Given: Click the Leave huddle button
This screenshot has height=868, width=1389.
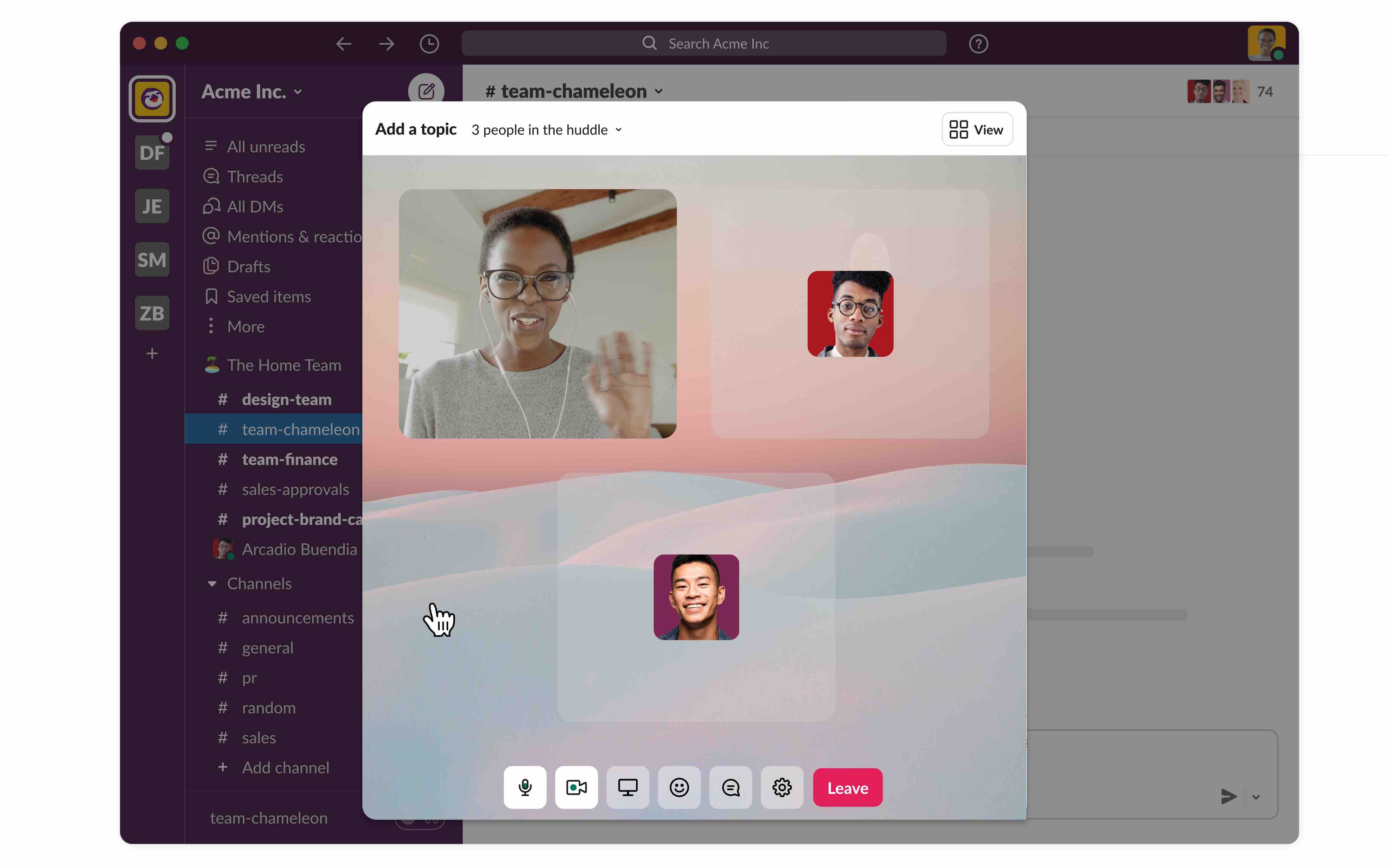Looking at the screenshot, I should point(847,788).
